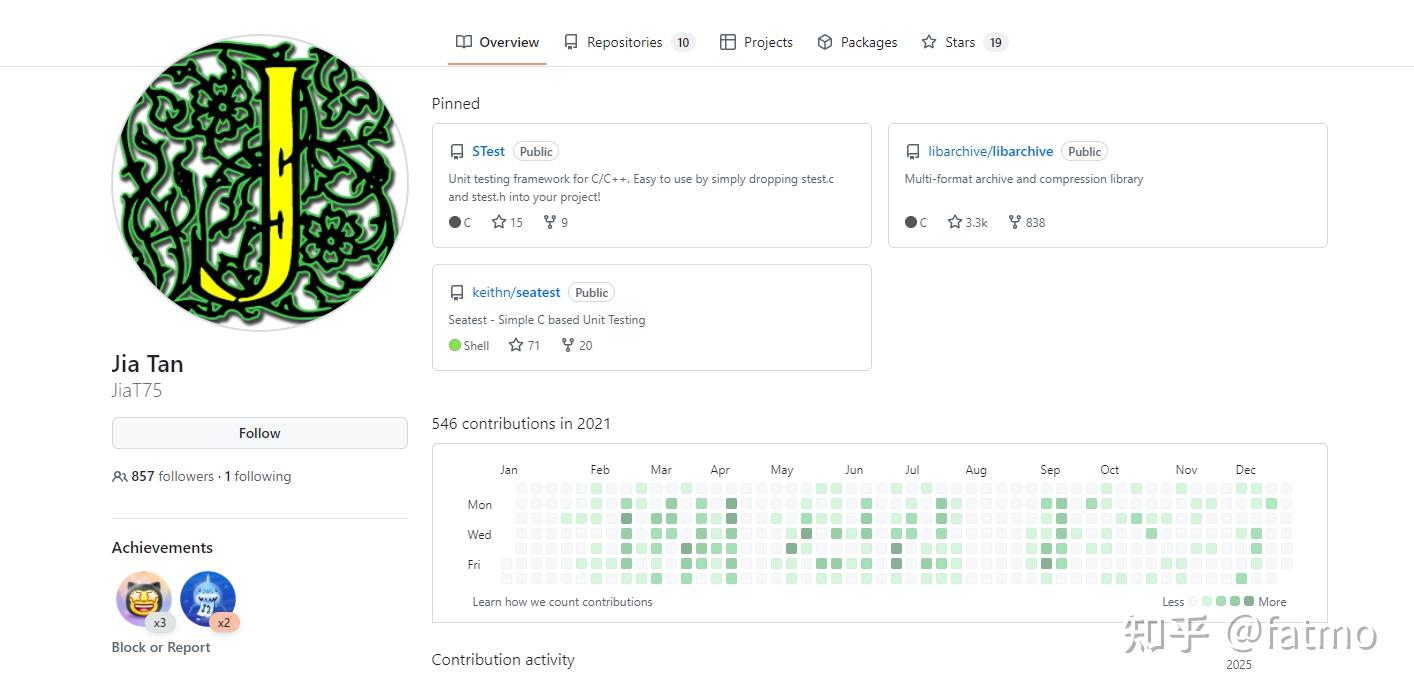Open the STest repository link
Viewport: 1414px width, 691px height.
(488, 152)
